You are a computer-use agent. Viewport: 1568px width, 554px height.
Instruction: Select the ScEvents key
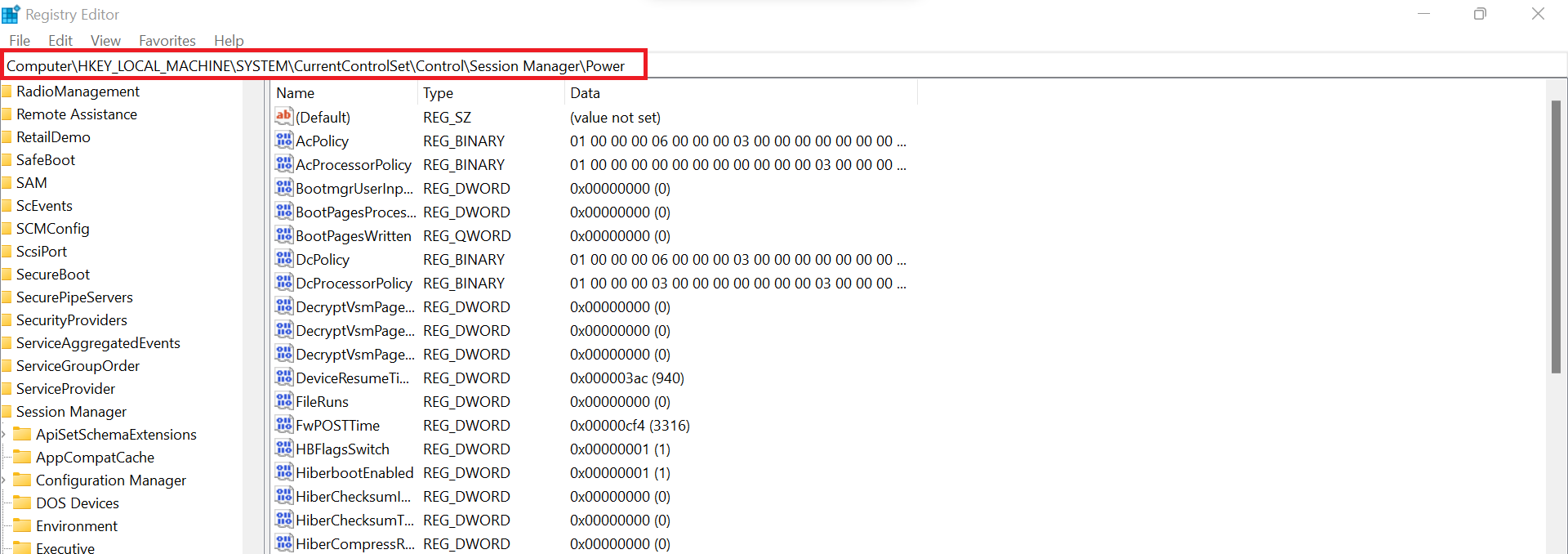[44, 206]
